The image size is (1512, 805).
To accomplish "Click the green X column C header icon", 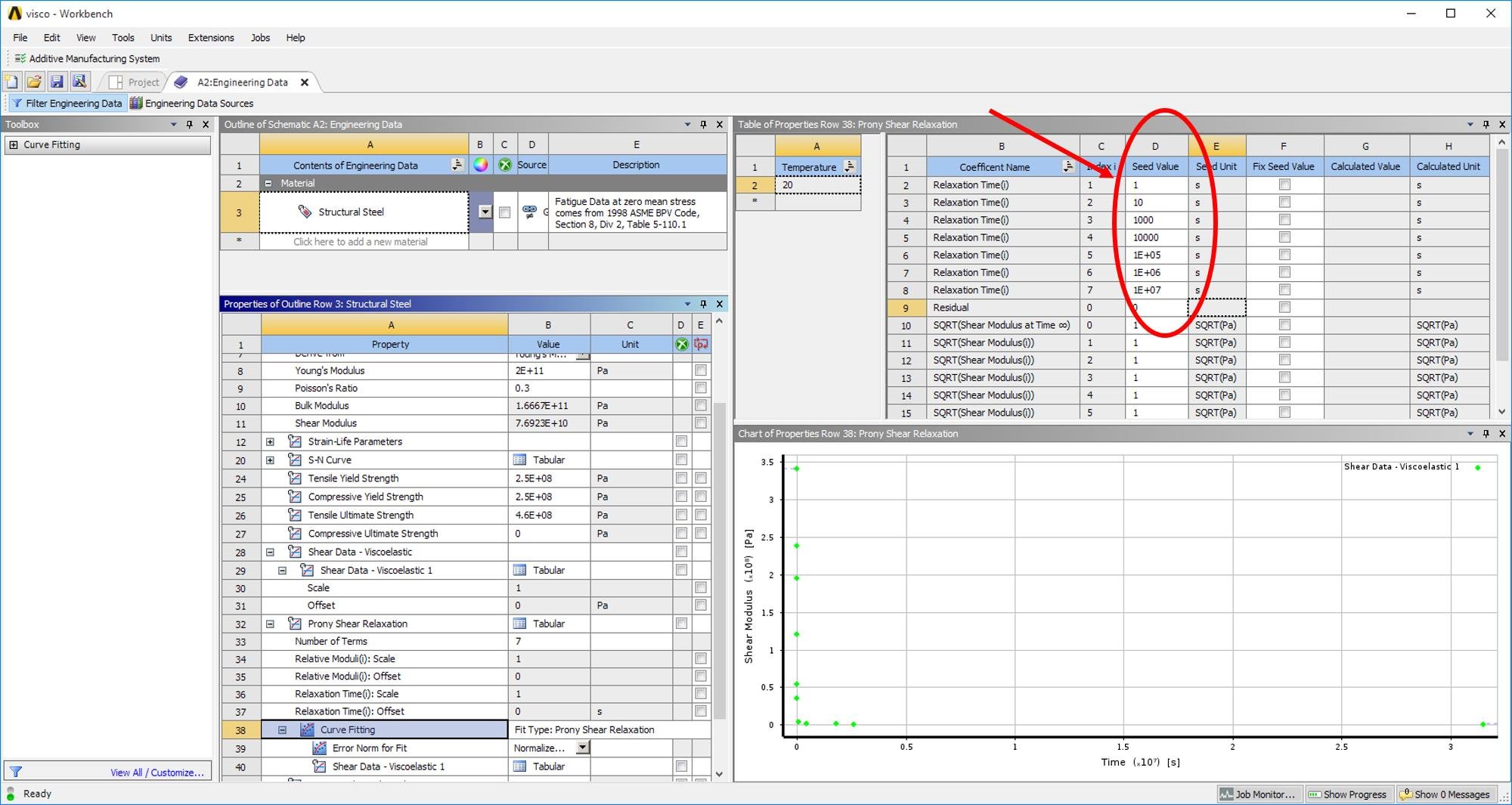I will (x=504, y=165).
